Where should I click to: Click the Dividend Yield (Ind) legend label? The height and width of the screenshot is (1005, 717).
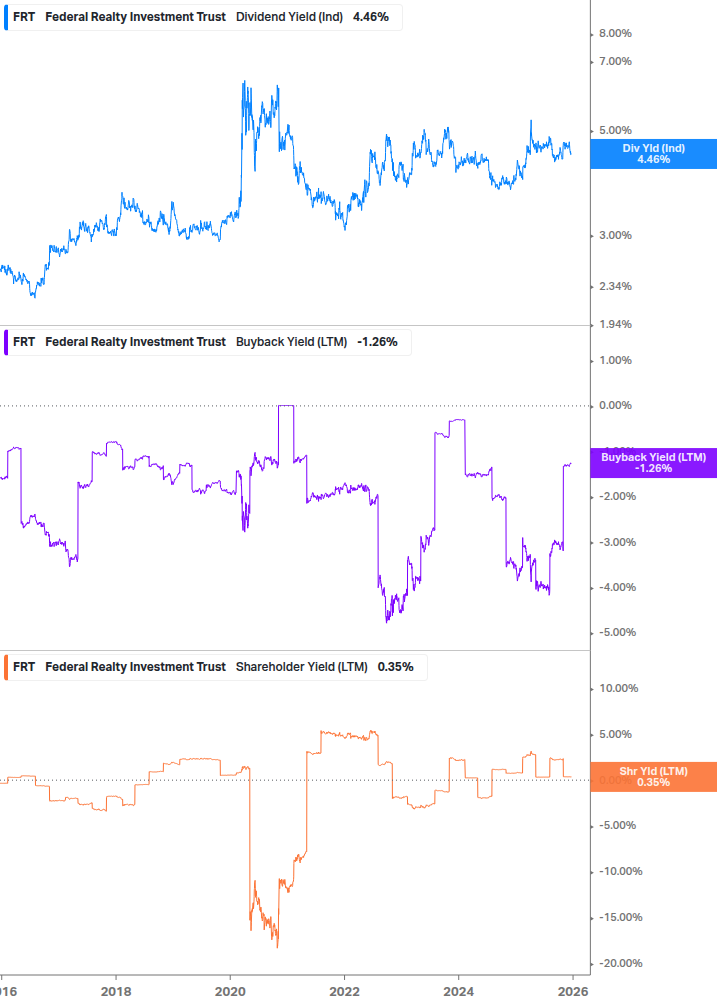click(290, 17)
